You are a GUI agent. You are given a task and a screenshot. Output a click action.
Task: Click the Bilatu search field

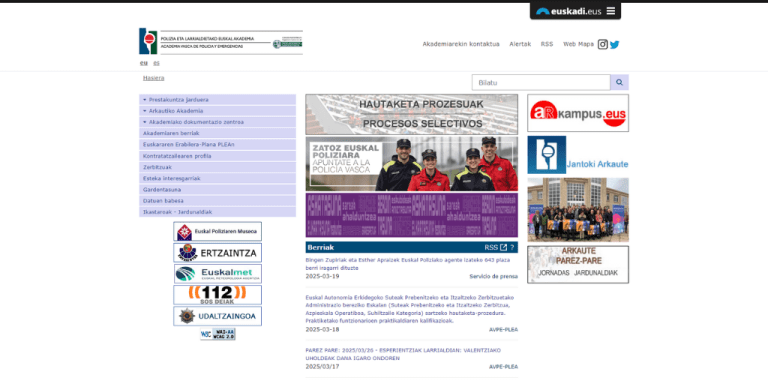(541, 82)
